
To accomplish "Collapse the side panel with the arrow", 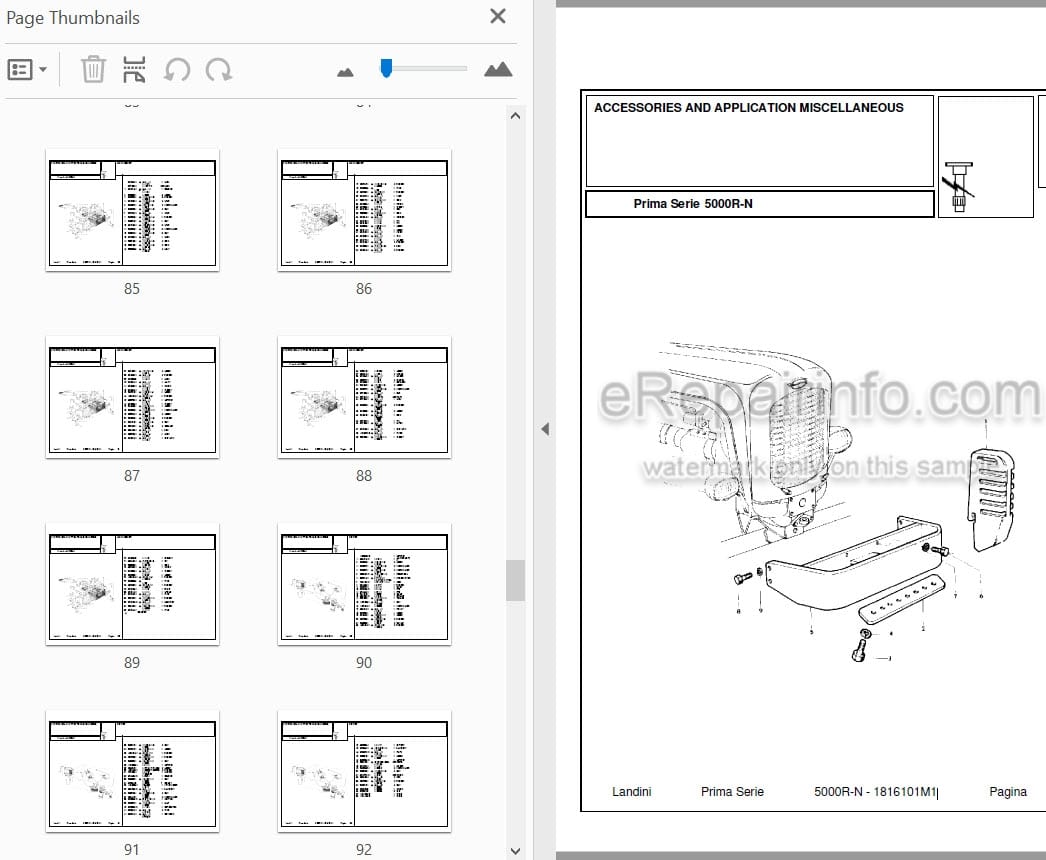I will click(x=545, y=429).
